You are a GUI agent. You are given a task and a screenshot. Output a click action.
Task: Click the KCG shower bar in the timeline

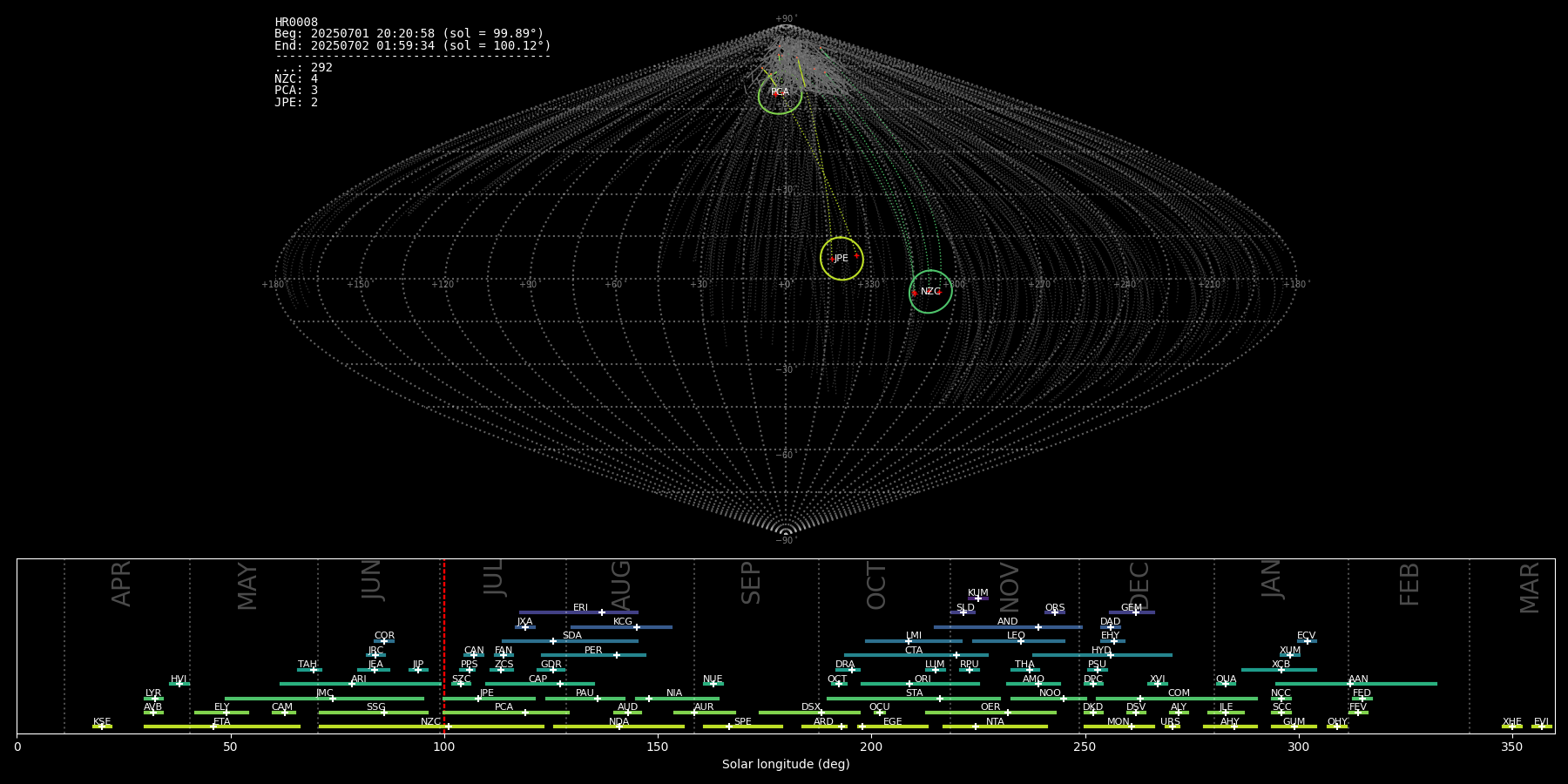coord(621,627)
